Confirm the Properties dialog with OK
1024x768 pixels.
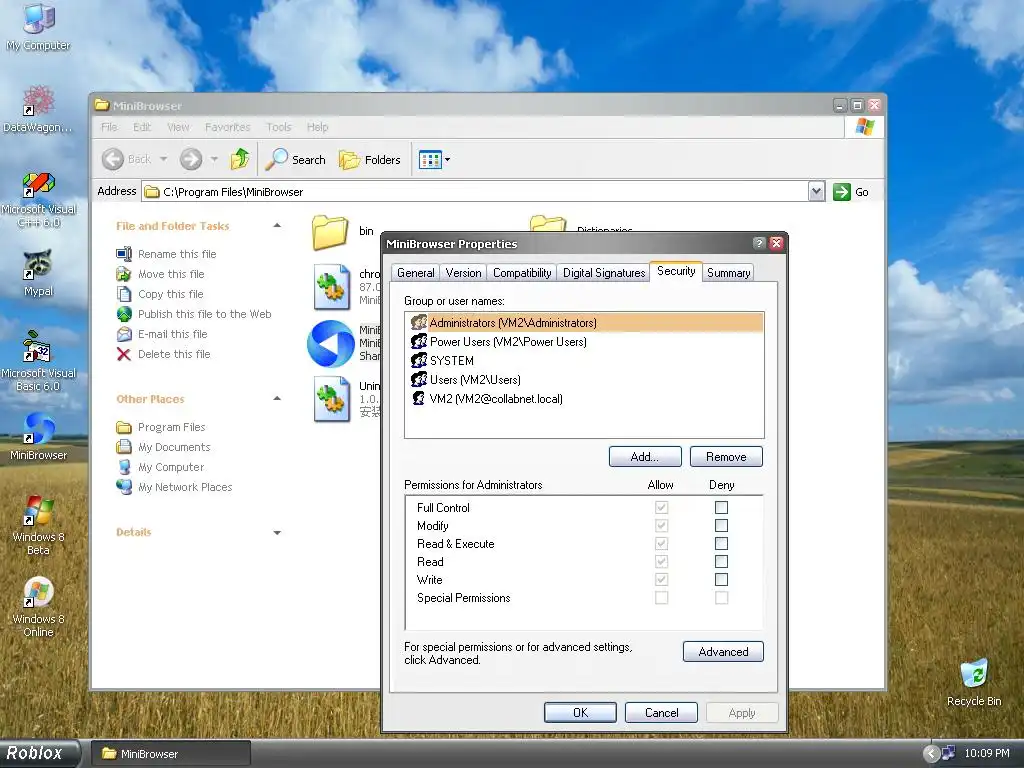[580, 712]
